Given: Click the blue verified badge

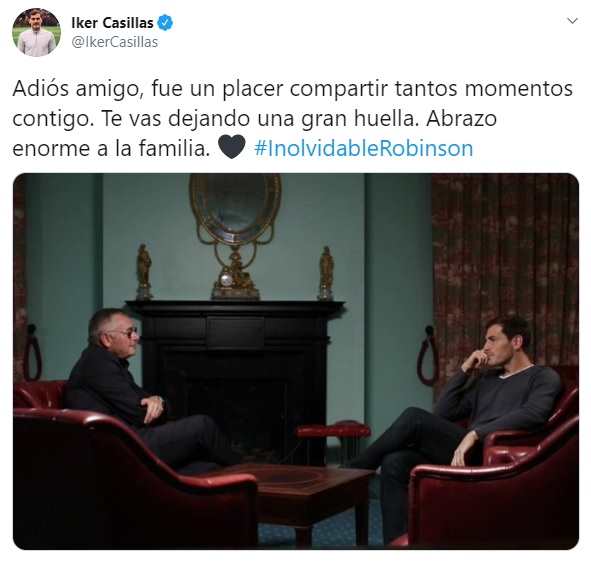Looking at the screenshot, I should pos(165,23).
